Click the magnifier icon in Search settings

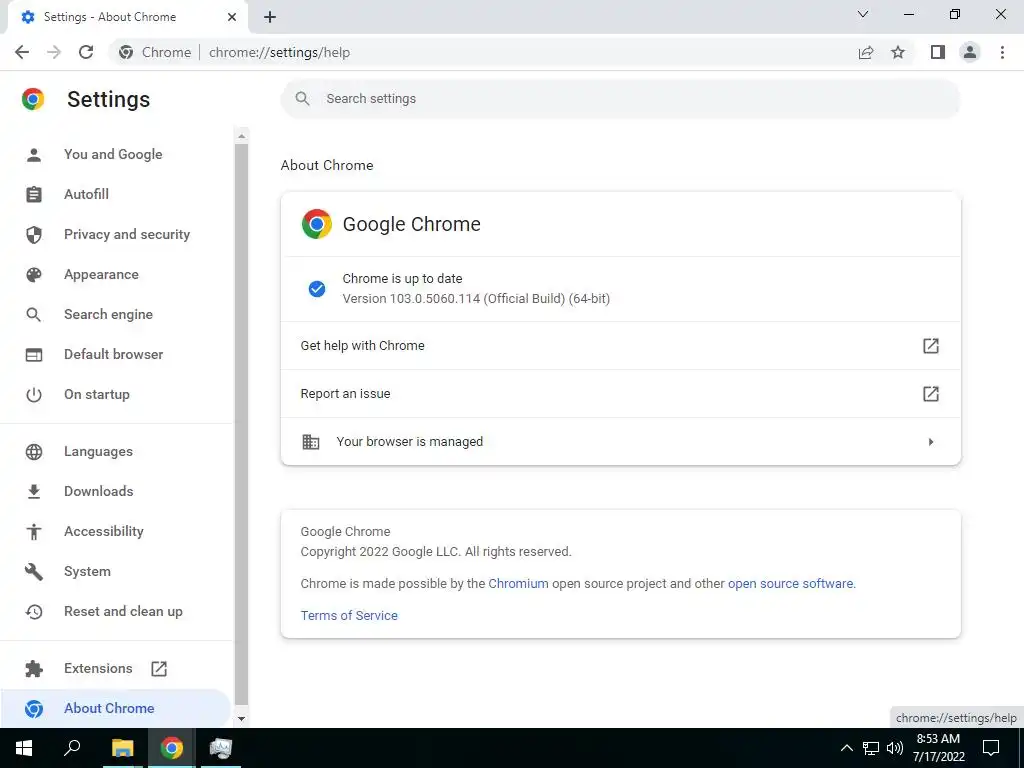[x=302, y=99]
